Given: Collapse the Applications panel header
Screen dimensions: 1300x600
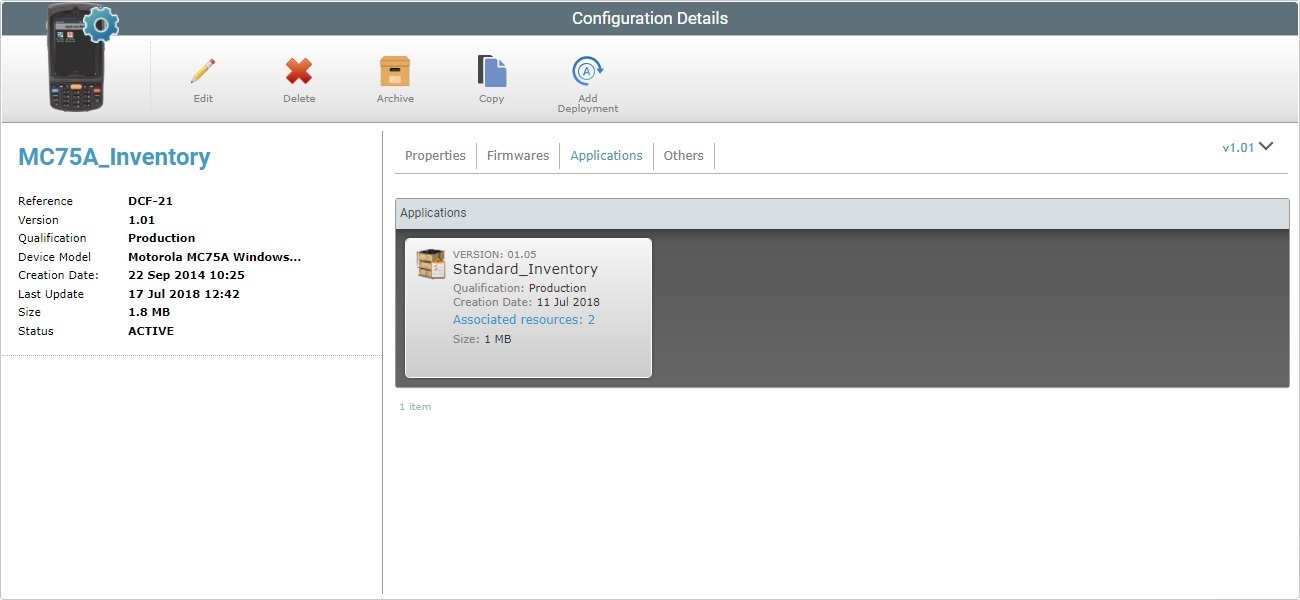Looking at the screenshot, I should (x=434, y=212).
